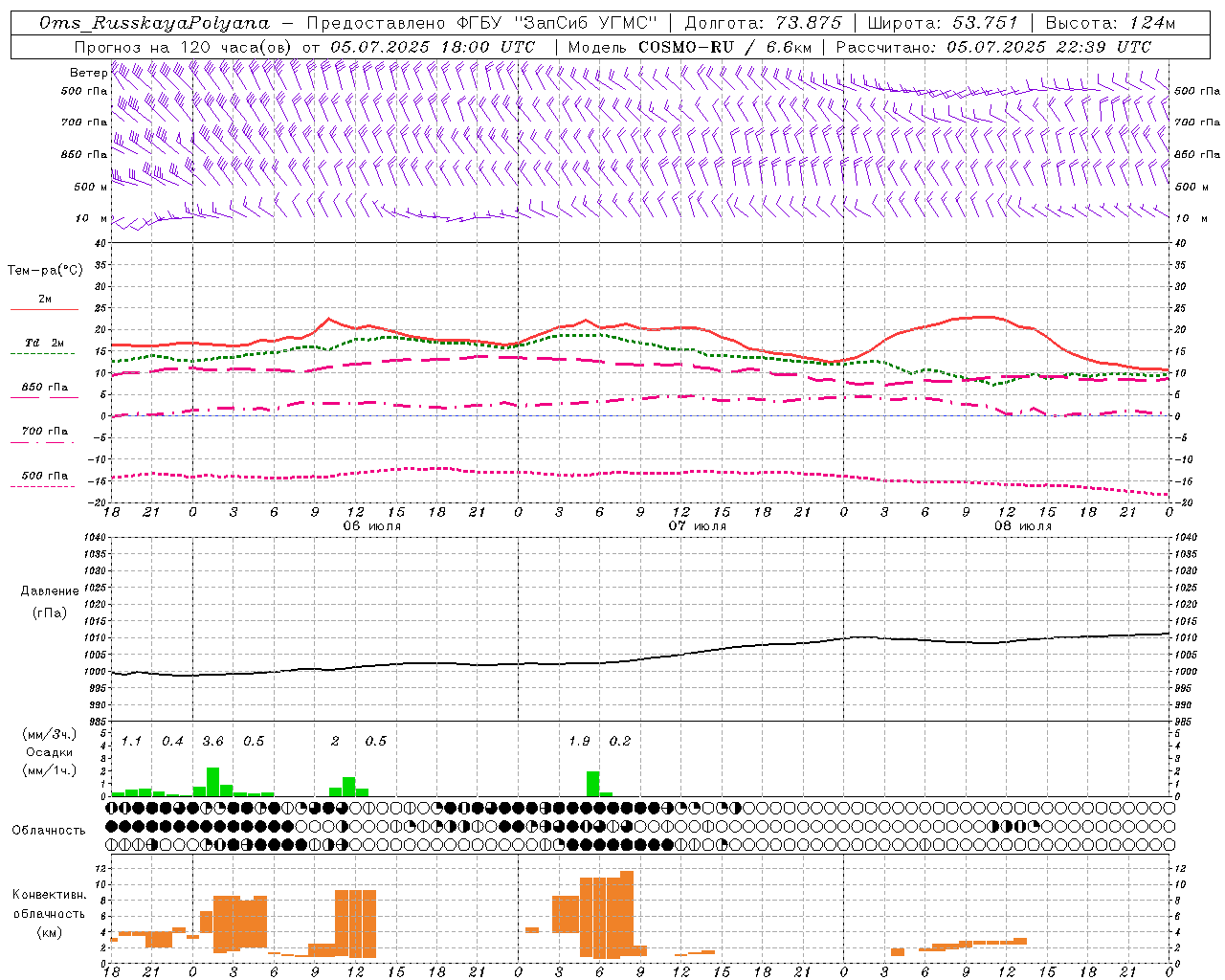Click the 'Ветер' wind panel label
The height and width of the screenshot is (980, 1225).
pos(88,73)
